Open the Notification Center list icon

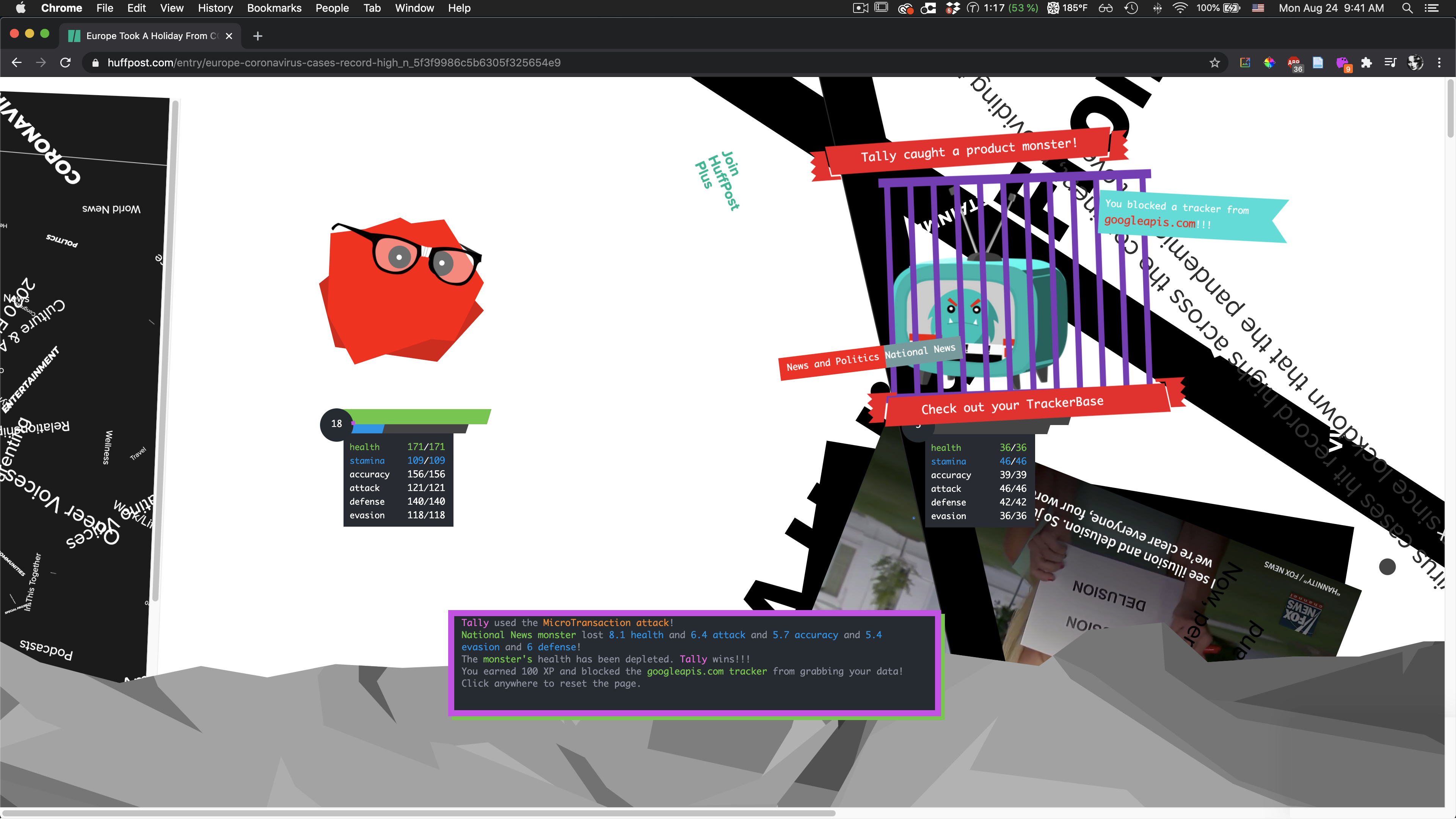(1432, 8)
